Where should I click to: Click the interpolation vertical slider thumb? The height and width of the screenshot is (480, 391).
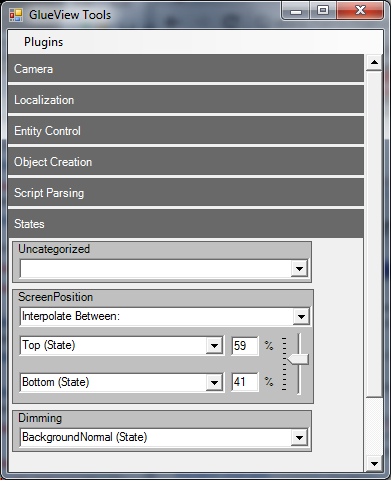coord(298,359)
